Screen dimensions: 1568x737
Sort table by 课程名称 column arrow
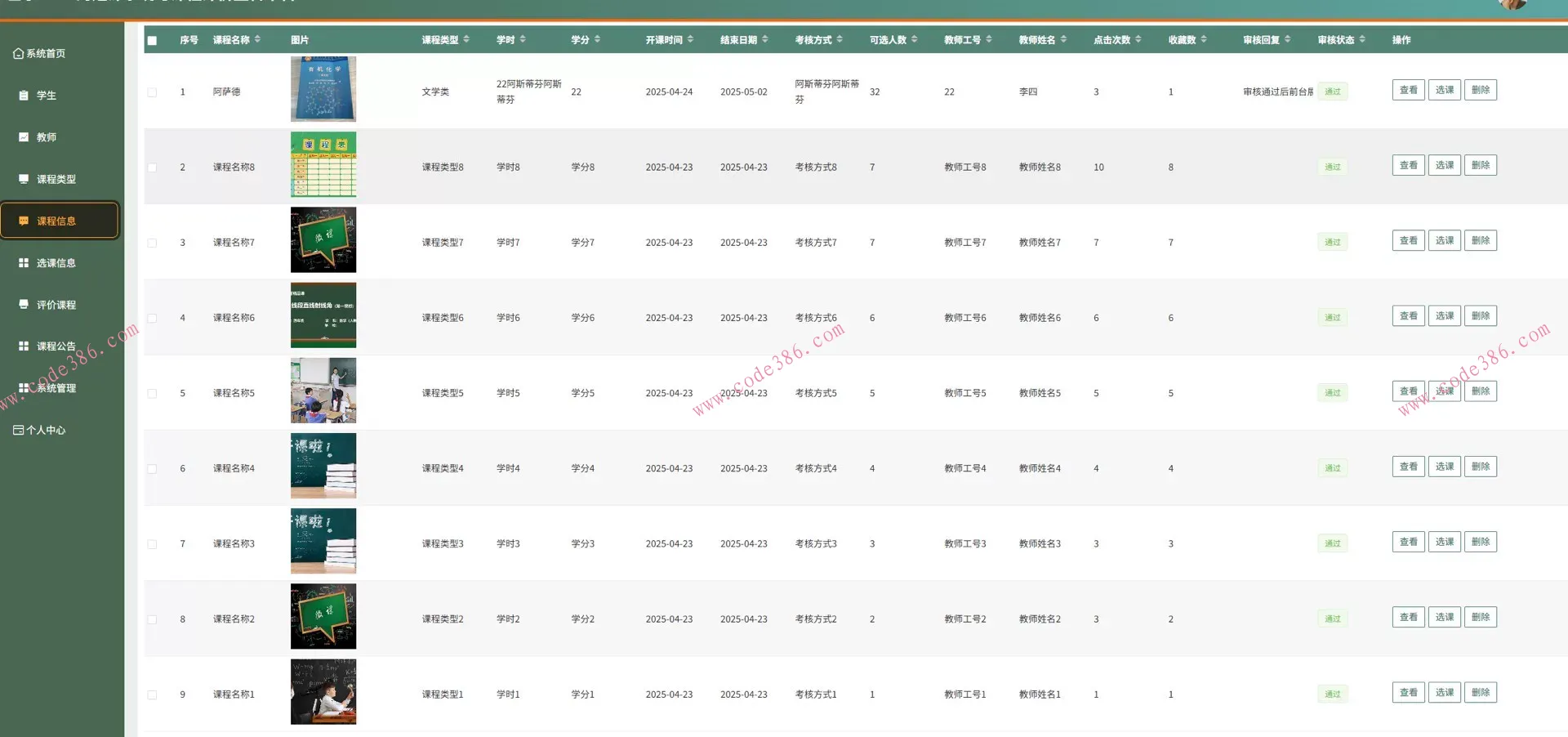[x=257, y=39]
